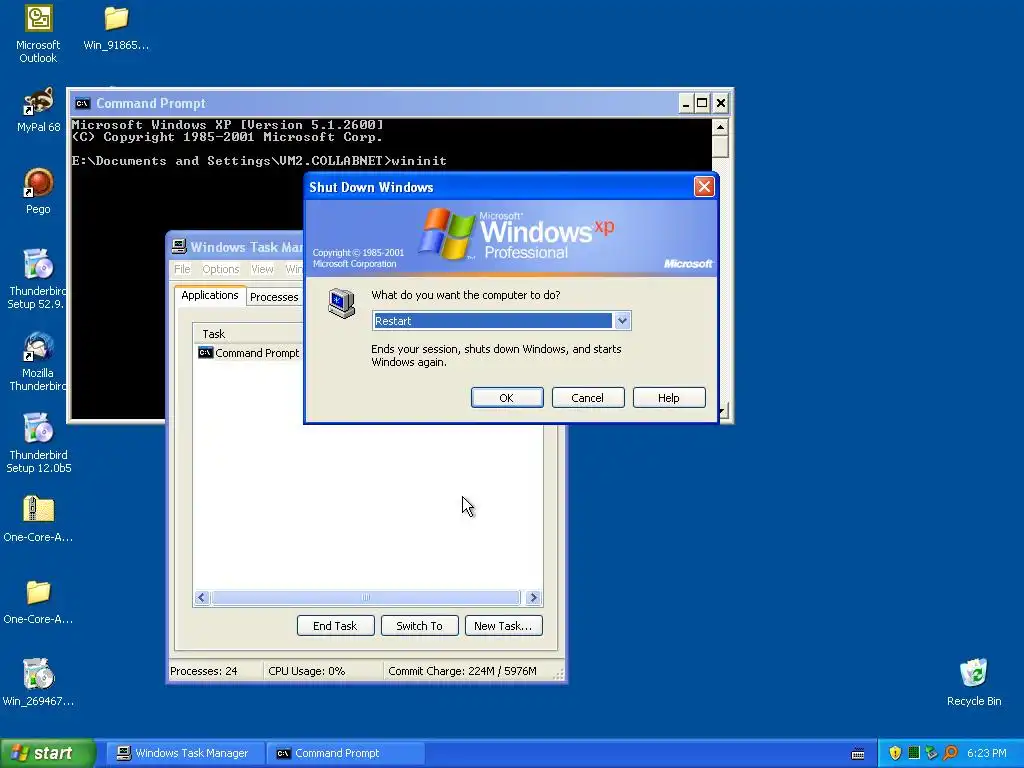Confirm restart with the OK button

click(x=507, y=398)
